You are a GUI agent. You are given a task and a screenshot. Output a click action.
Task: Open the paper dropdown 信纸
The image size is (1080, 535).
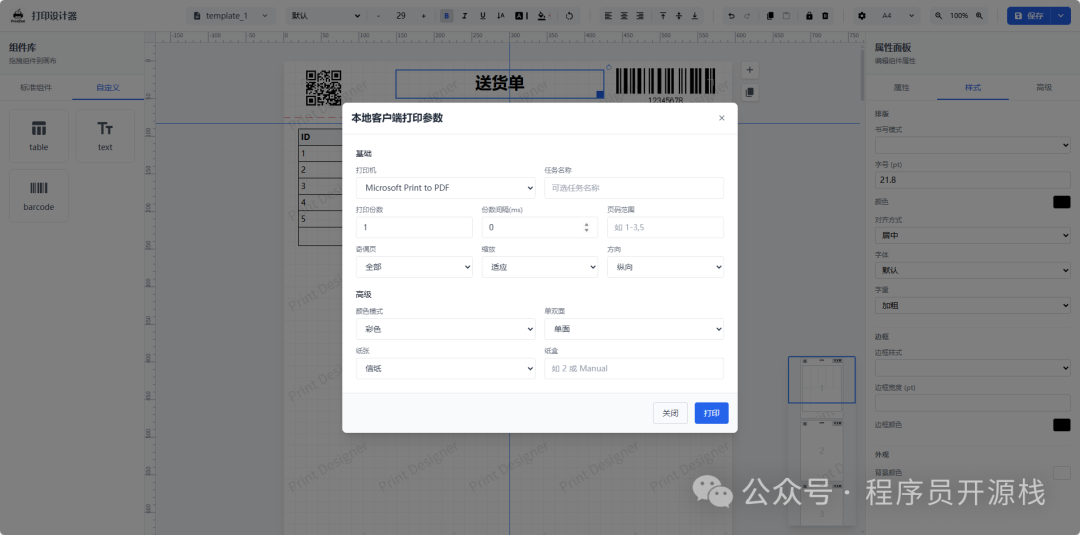pyautogui.click(x=446, y=368)
